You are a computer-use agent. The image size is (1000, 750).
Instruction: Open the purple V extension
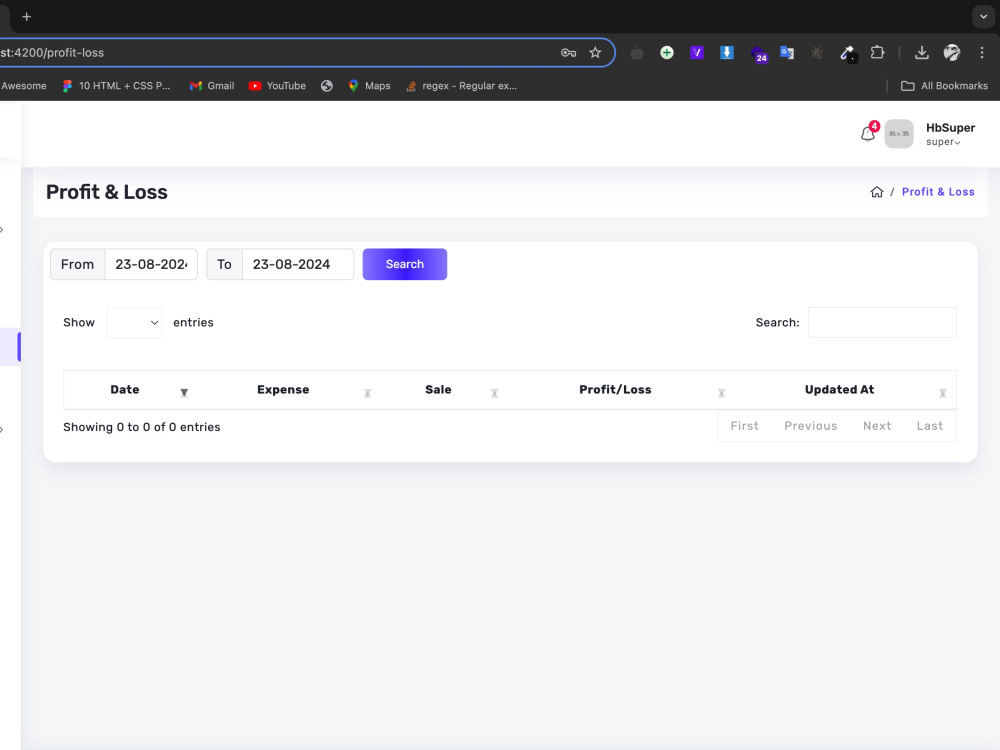696,52
